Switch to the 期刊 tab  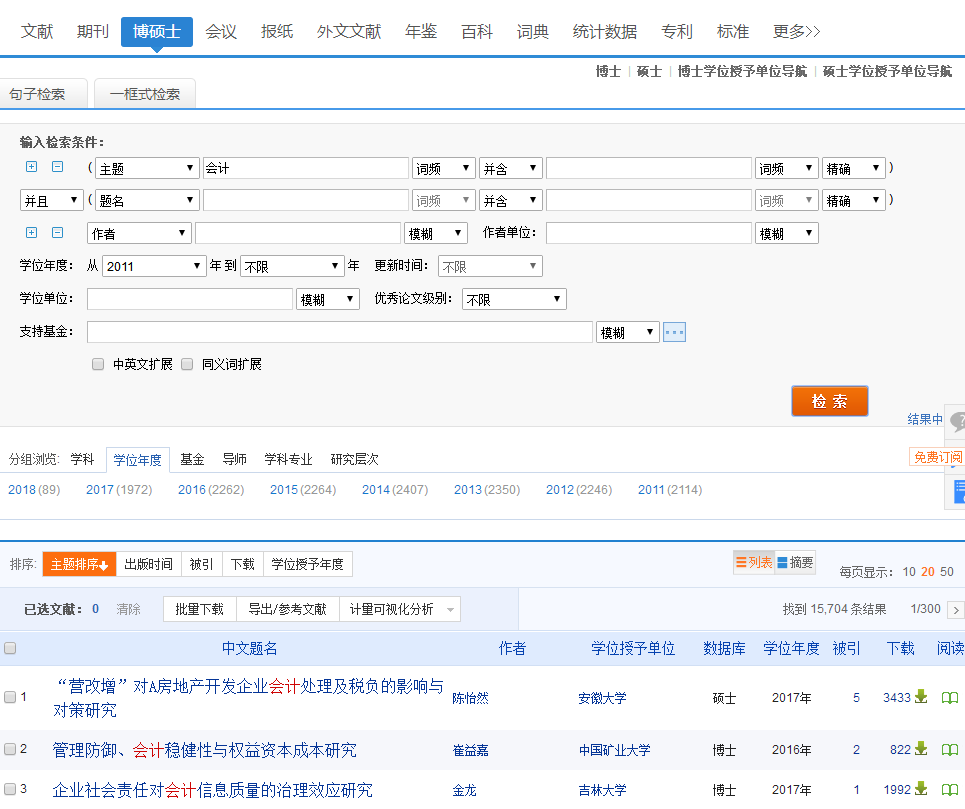pos(92,31)
